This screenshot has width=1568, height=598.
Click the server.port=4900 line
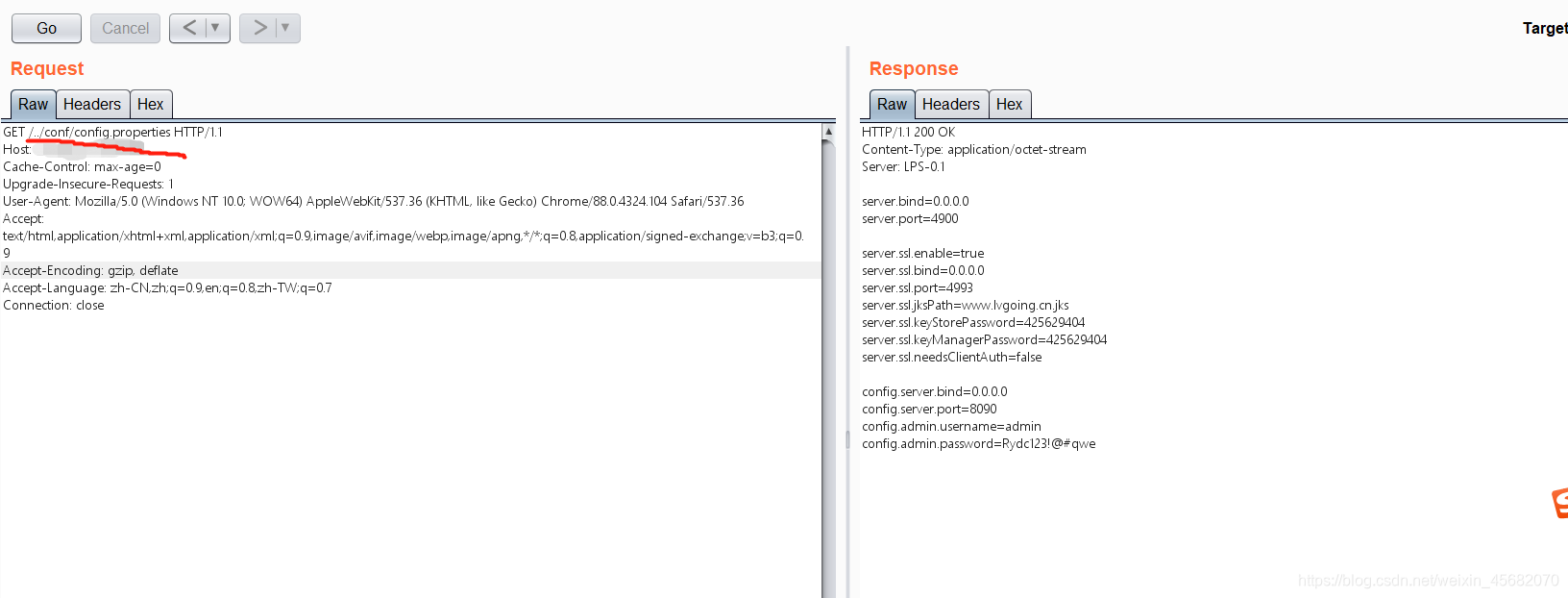pos(910,218)
